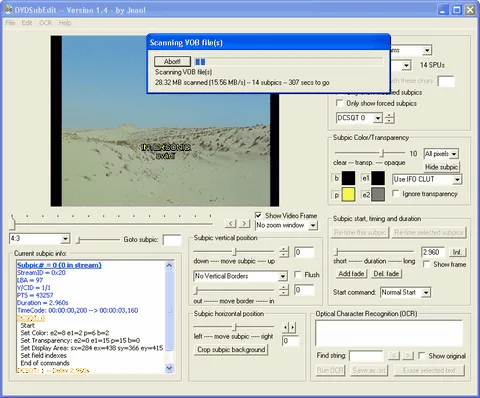Open the DCSQT 0 dropdown
The image size is (480, 398).
(378, 118)
